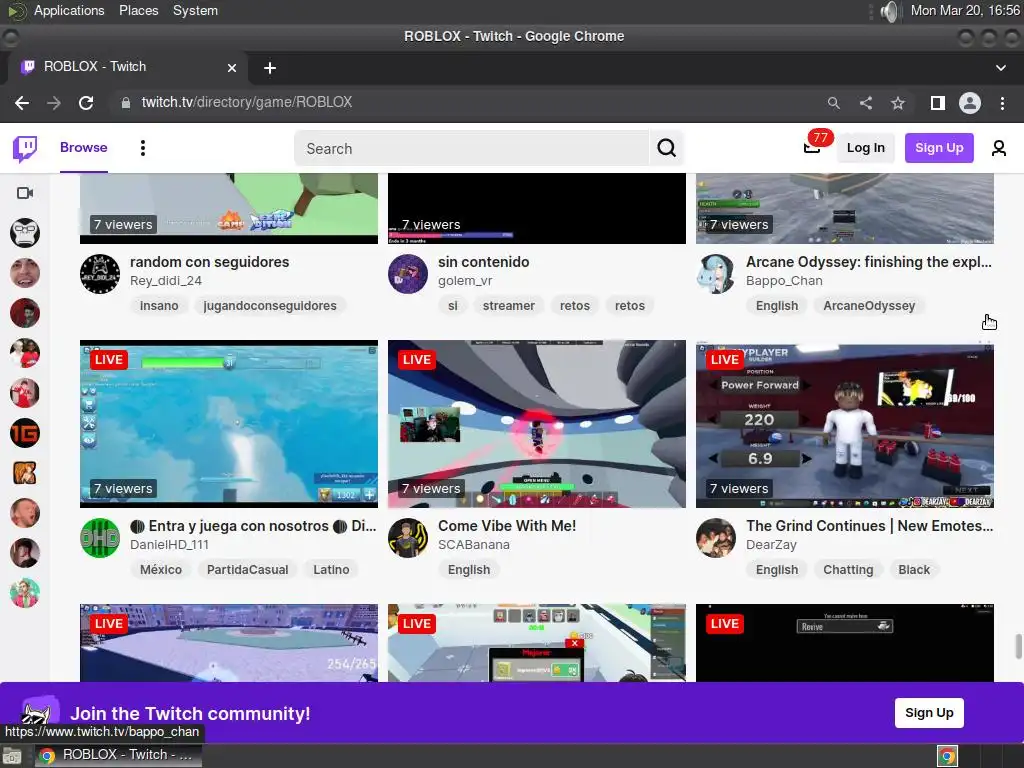
Task: Click the 'México' tag
Action: click(161, 569)
